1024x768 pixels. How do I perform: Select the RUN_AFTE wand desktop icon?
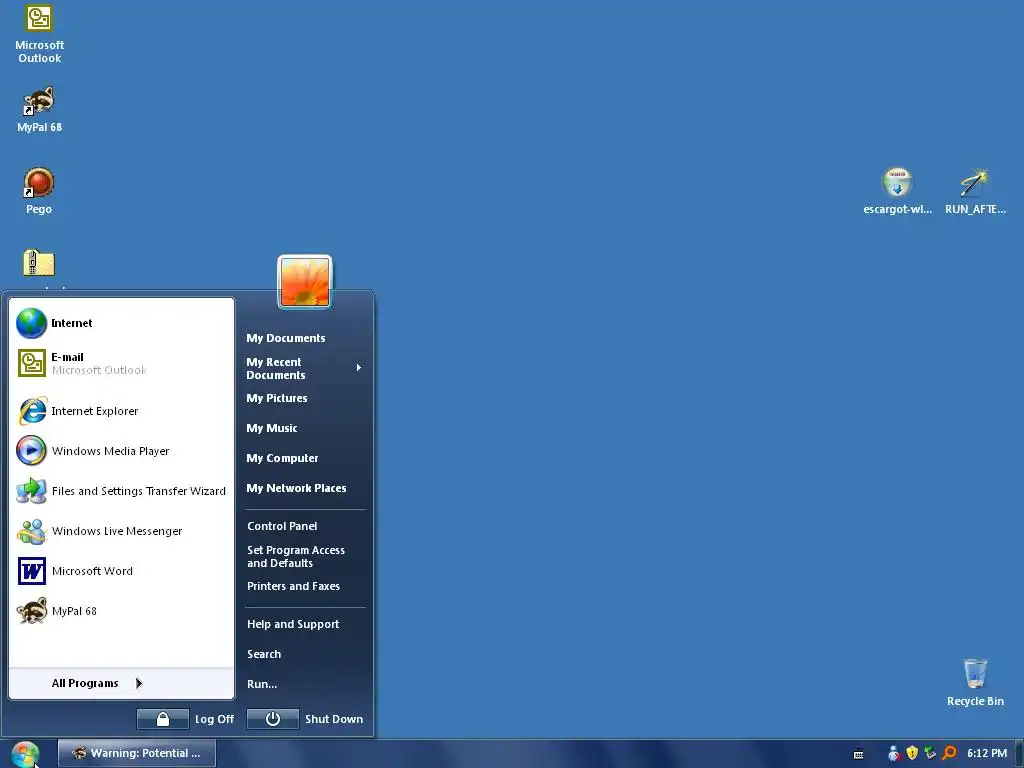click(x=975, y=191)
